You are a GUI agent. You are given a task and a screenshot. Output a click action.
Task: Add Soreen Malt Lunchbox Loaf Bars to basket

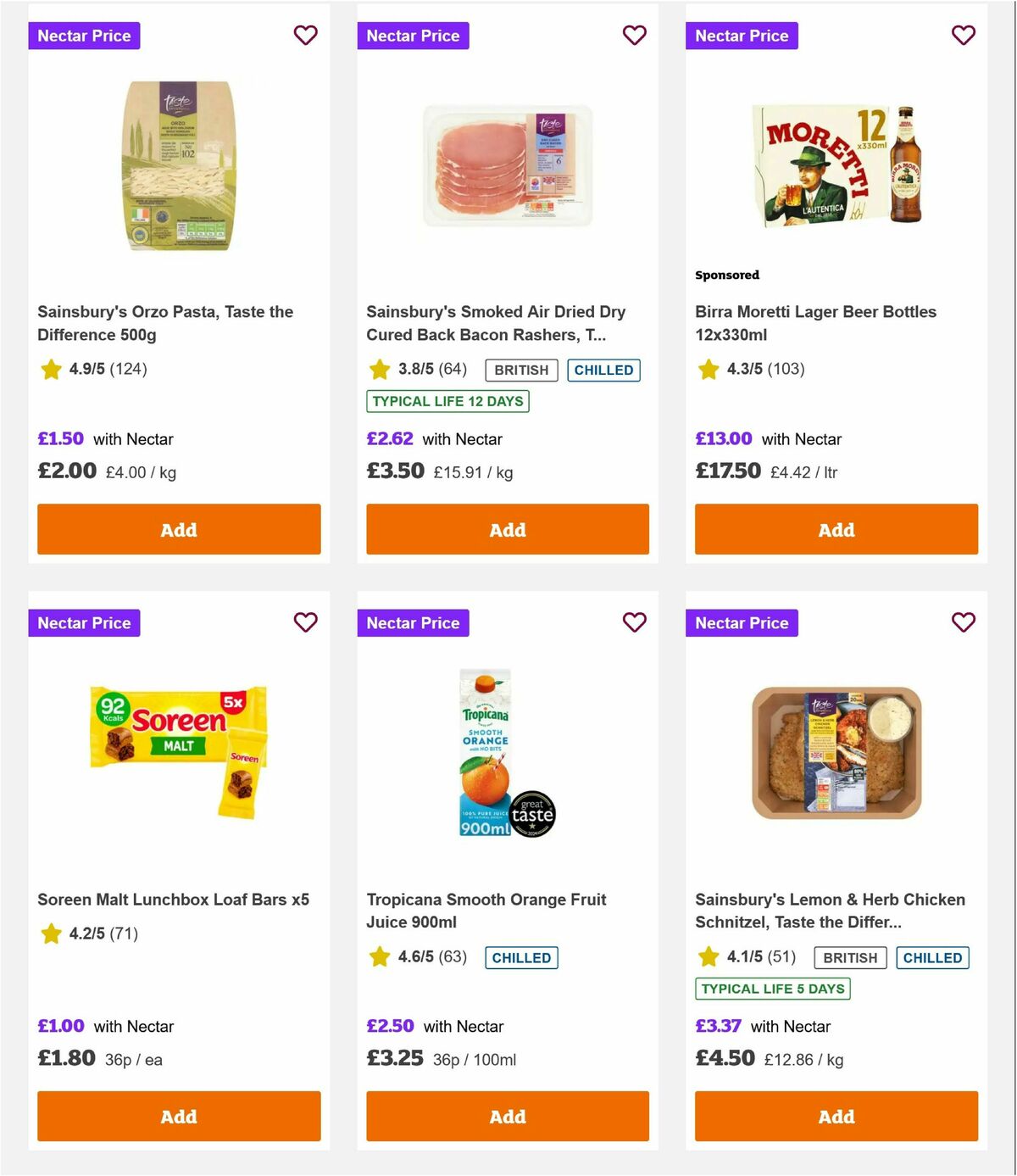178,1117
